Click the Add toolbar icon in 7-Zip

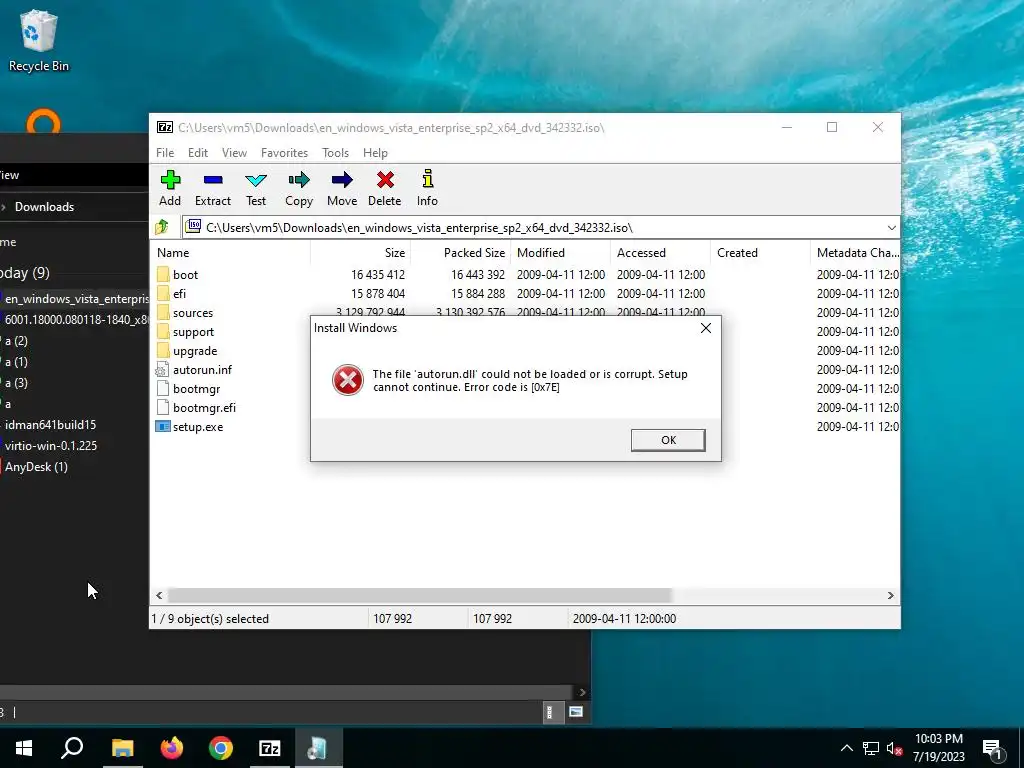(170, 188)
